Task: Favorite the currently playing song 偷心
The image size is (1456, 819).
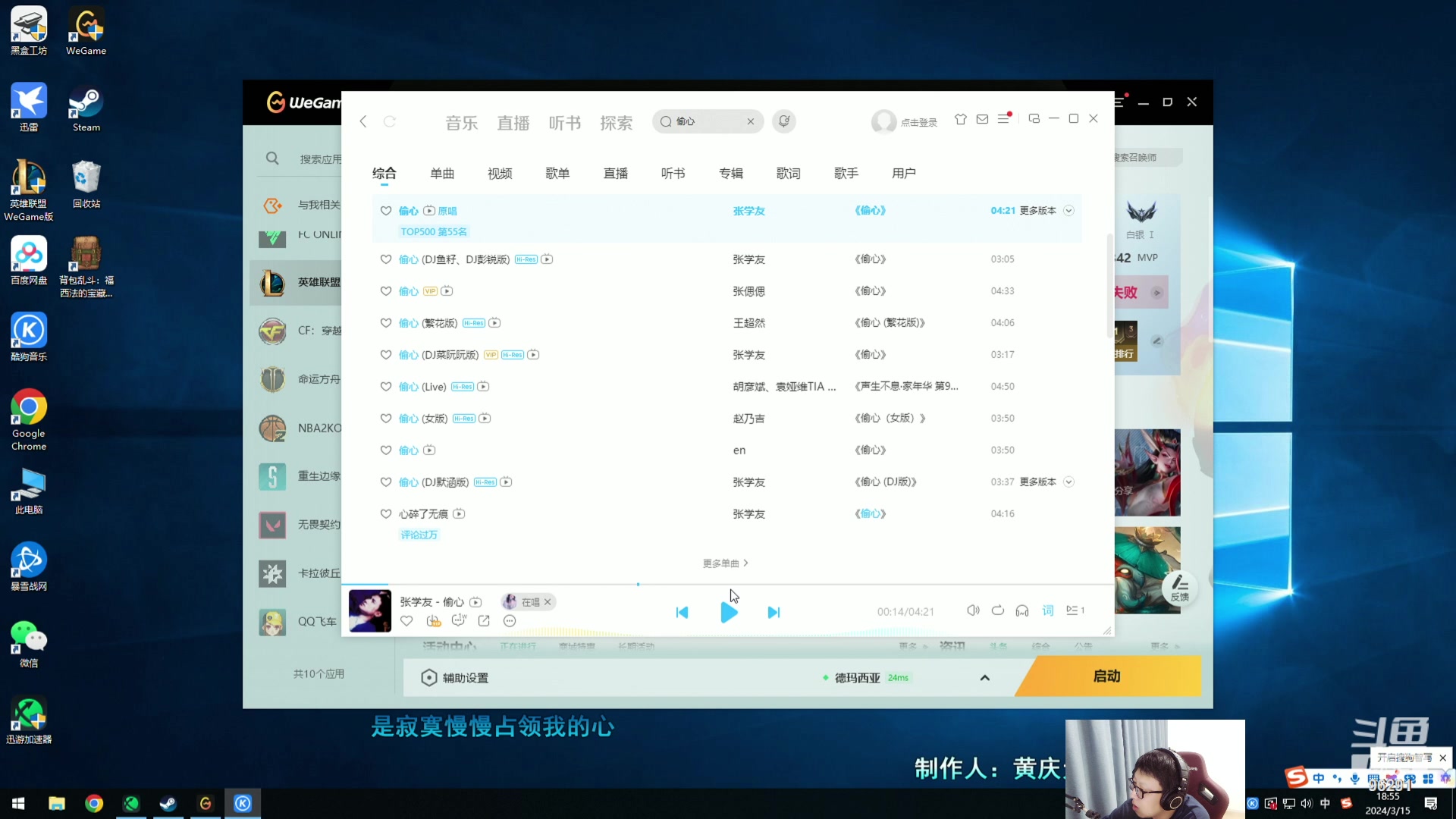Action: click(x=406, y=620)
